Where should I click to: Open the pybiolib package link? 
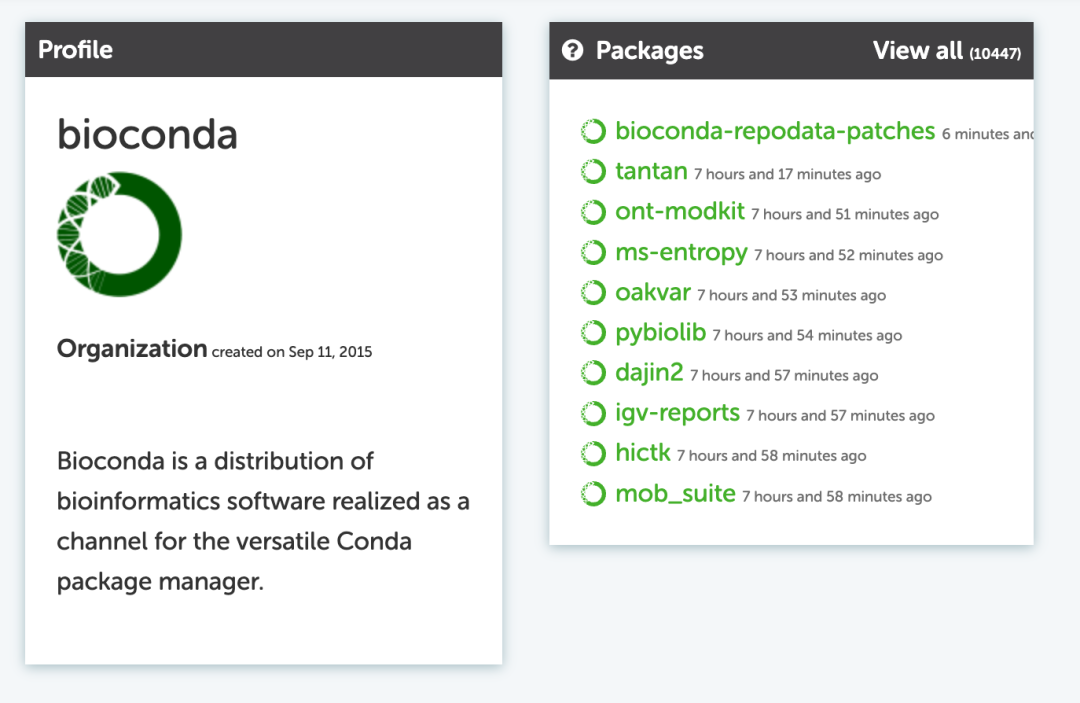tap(660, 333)
